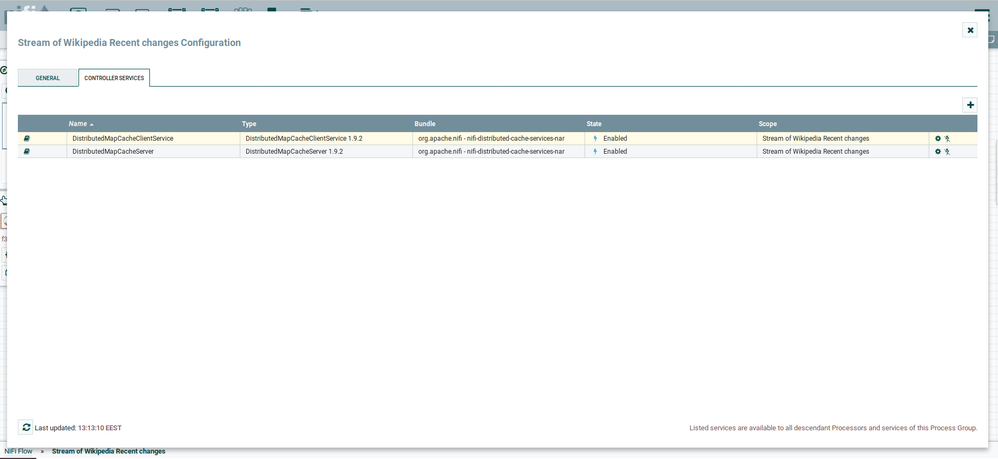
Task: Click the 'Last updated: 13:13:10 EEST' text
Action: click(x=78, y=428)
